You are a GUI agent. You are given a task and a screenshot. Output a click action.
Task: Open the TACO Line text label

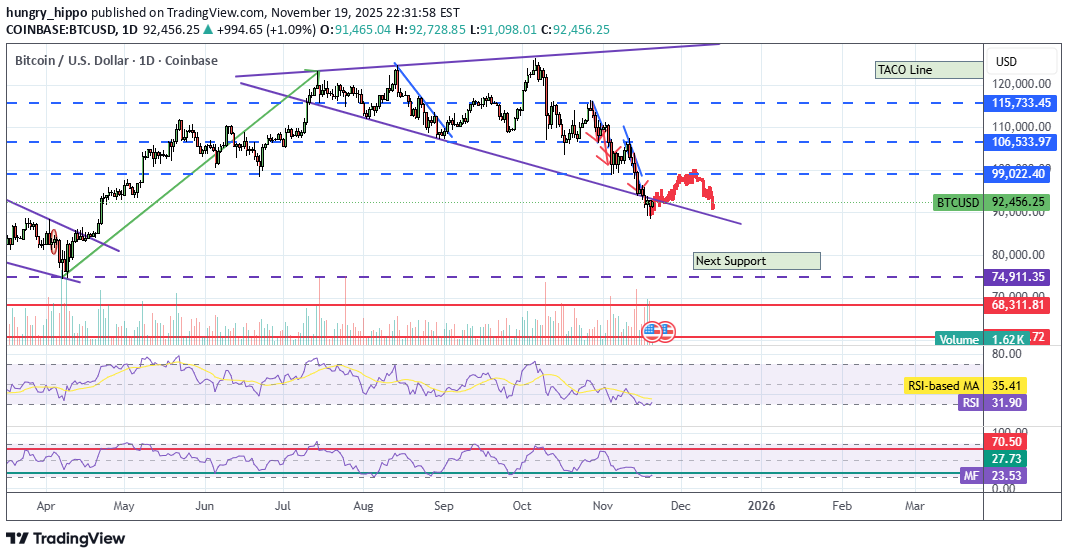[928, 70]
